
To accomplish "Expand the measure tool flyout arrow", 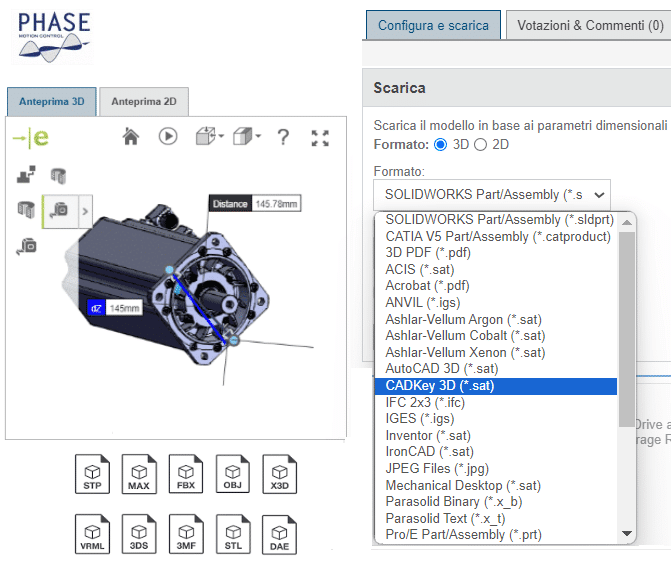I will coord(85,211).
